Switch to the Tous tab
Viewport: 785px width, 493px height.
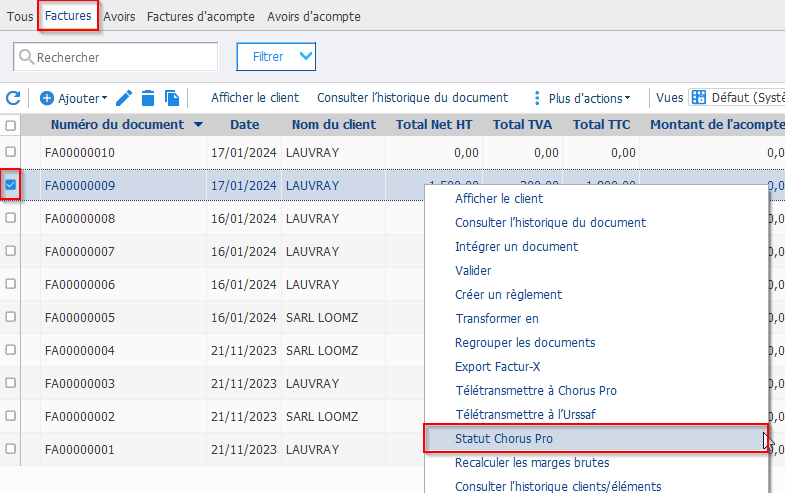[x=20, y=17]
